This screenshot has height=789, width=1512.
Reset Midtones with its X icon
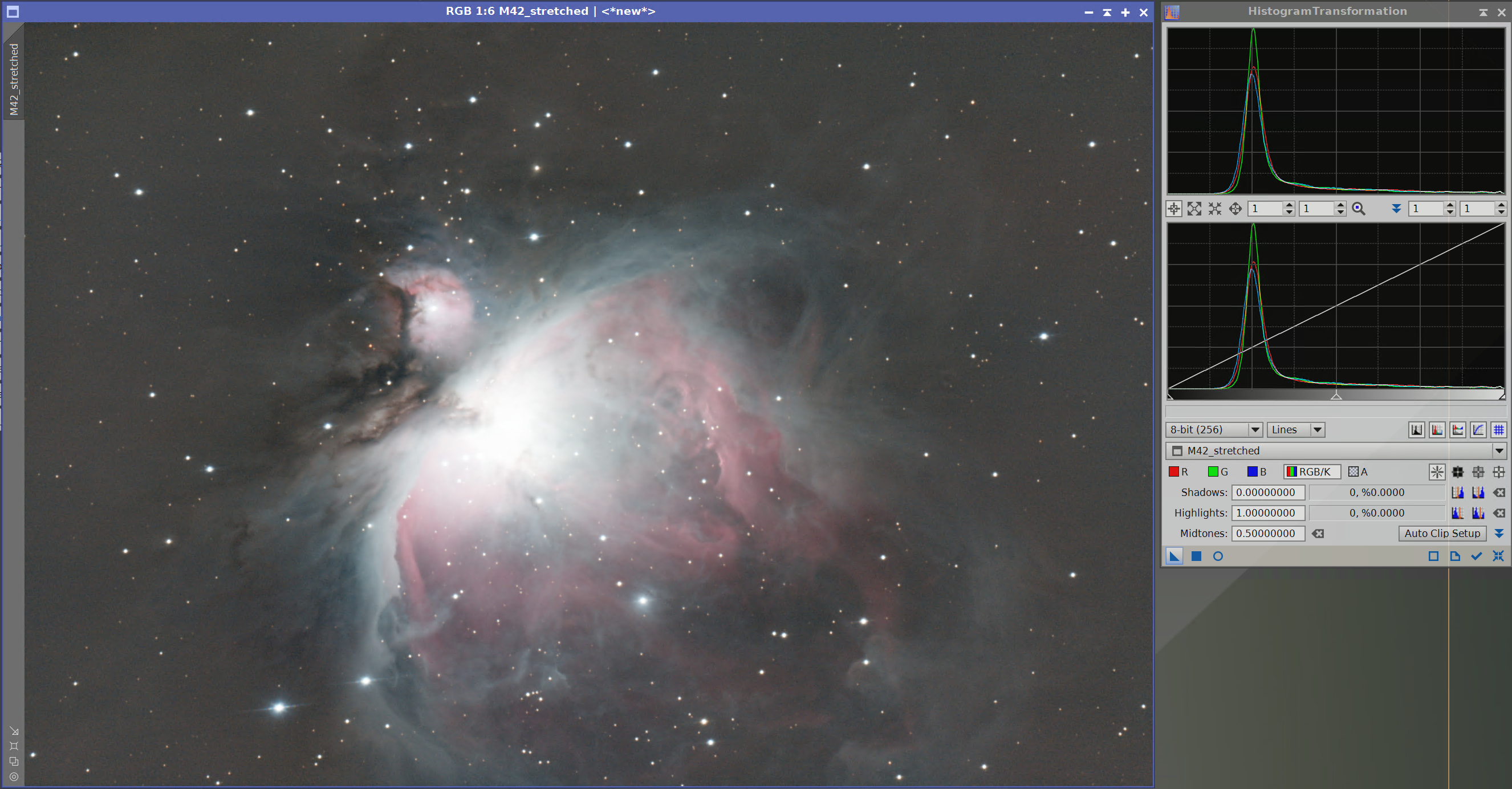click(1318, 534)
